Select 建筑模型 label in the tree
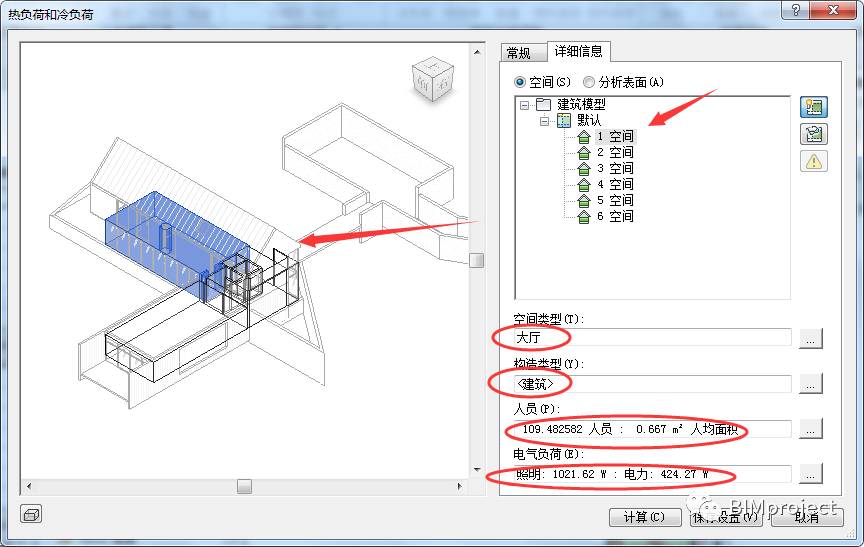This screenshot has height=547, width=864. click(581, 104)
